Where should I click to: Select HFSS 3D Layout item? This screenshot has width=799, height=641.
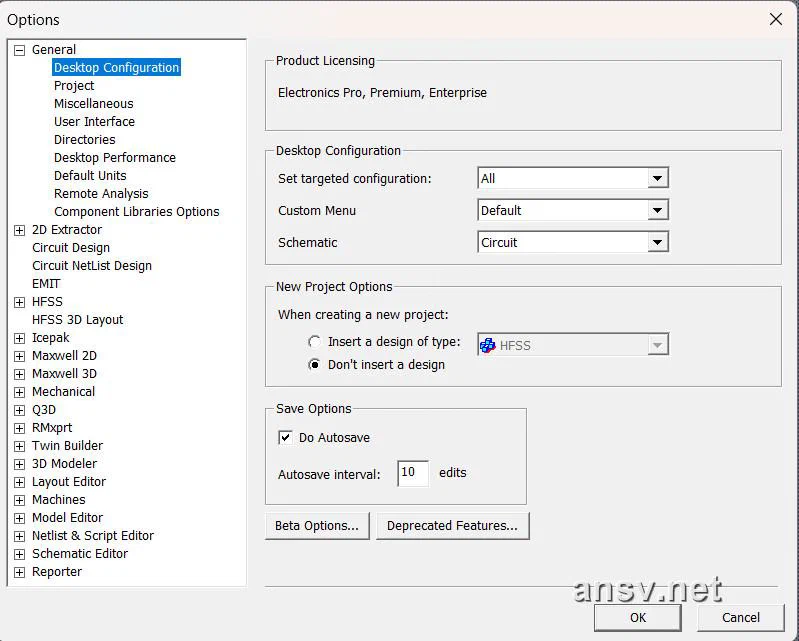point(77,319)
